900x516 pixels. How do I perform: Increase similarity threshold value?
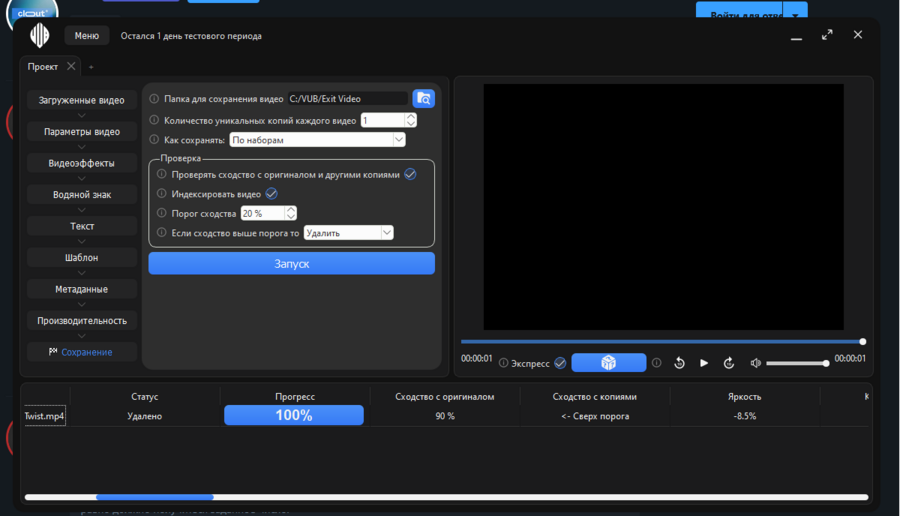[x=291, y=209]
